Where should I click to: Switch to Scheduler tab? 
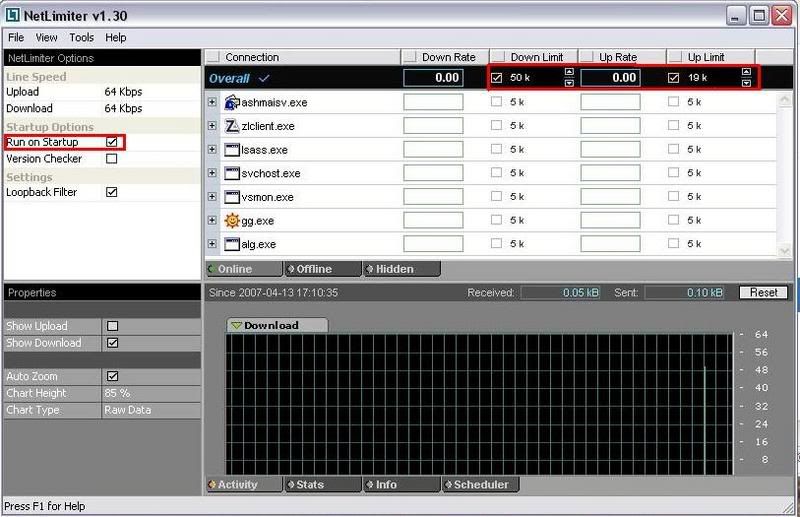[481, 484]
